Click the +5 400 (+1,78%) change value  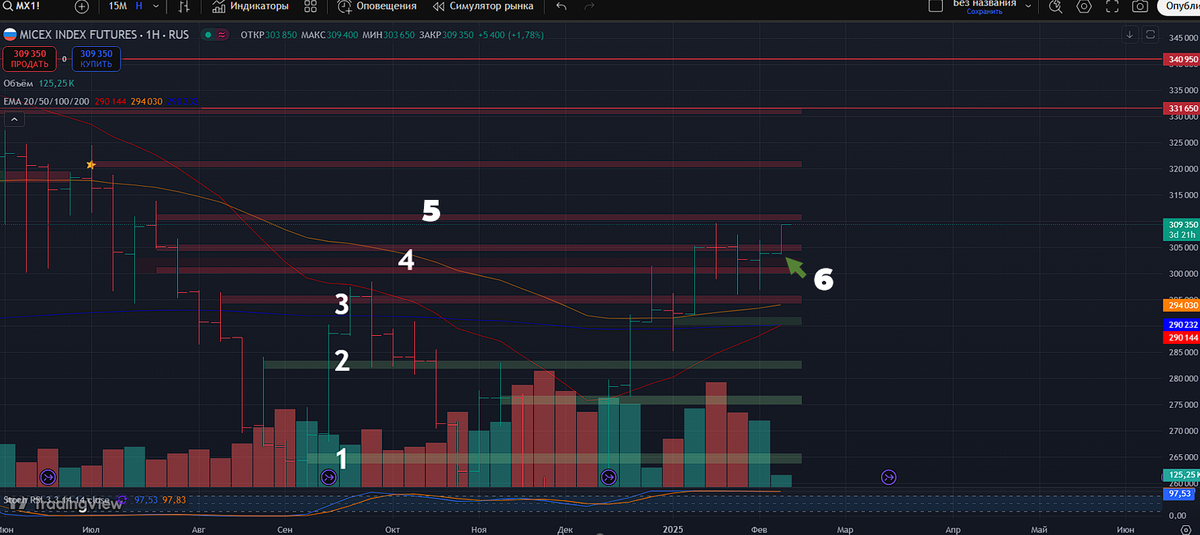510,34
